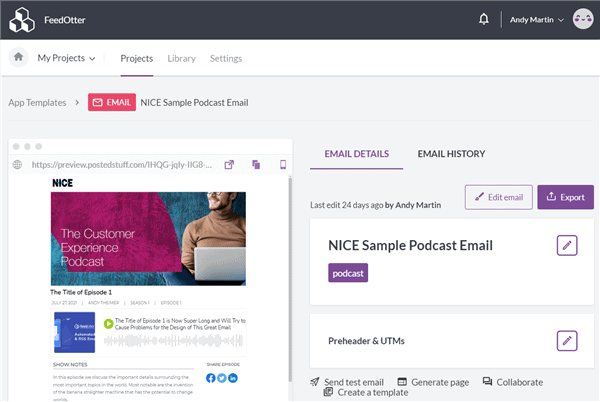Screen dimensions: 600x402
Task: Click the podcast banner image in preview
Action: (x=148, y=239)
